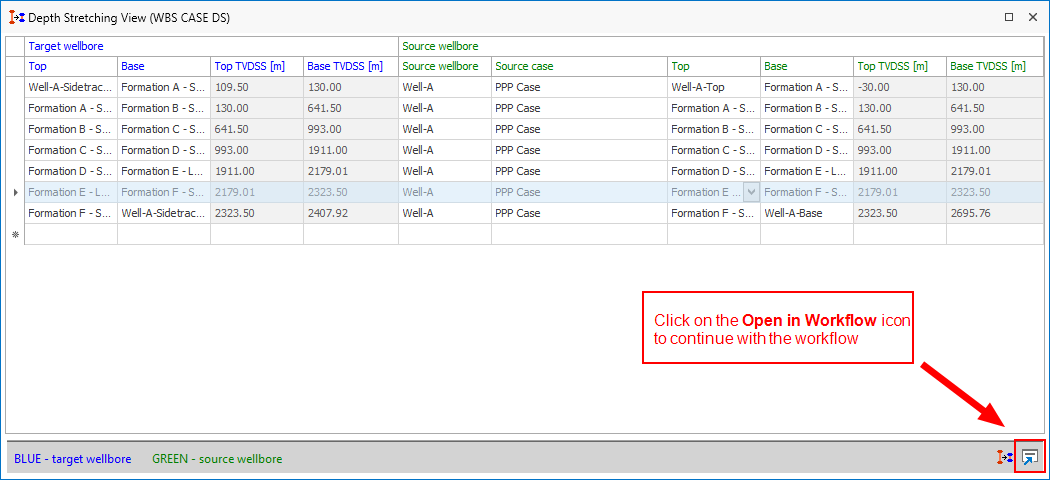Click the empty Source case cell in new row

pos(579,234)
